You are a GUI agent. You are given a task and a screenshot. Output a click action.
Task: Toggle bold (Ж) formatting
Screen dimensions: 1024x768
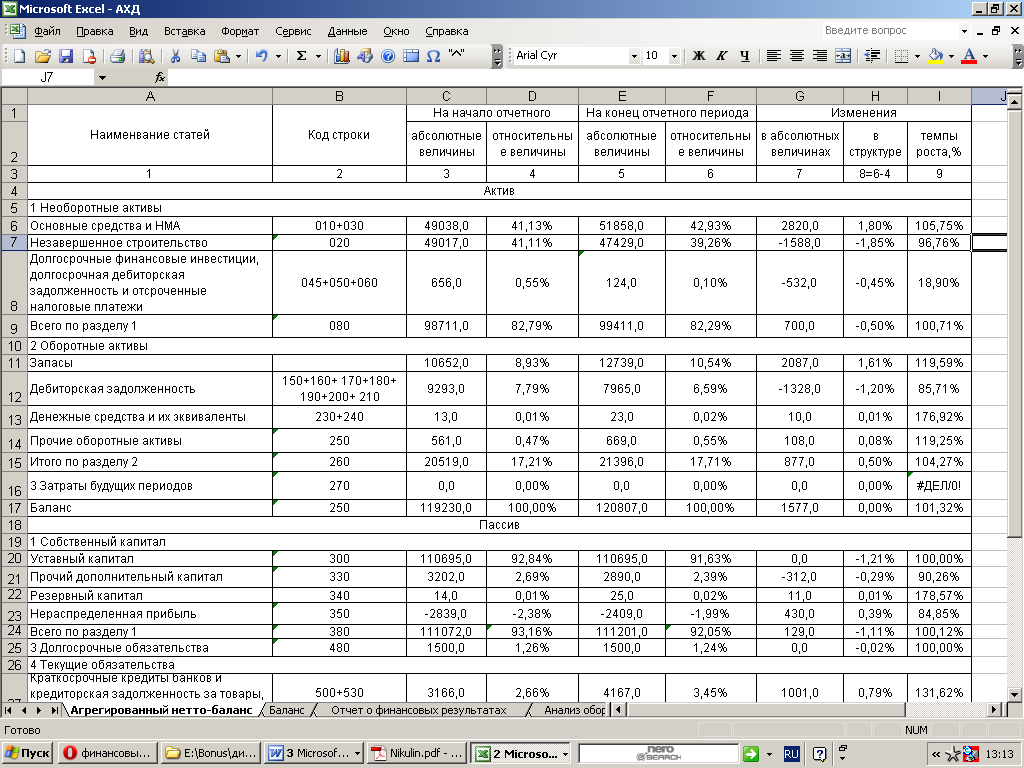699,56
